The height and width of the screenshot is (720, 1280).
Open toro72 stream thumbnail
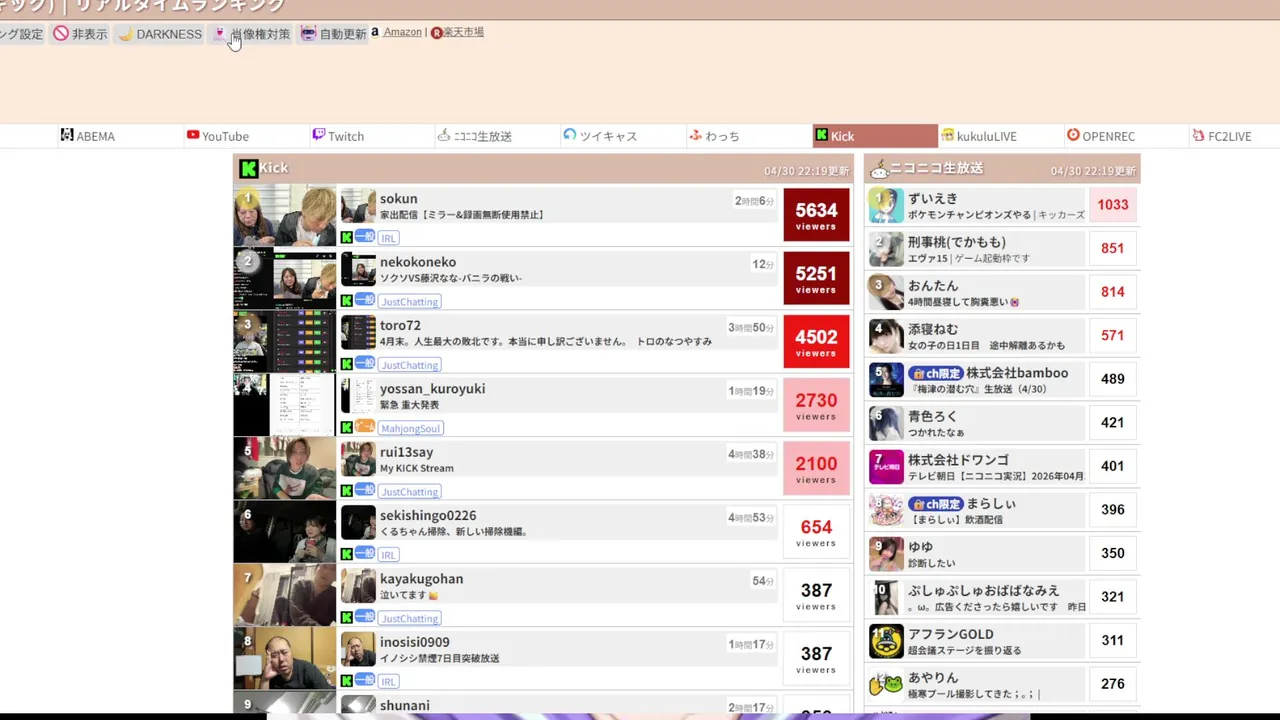285,341
